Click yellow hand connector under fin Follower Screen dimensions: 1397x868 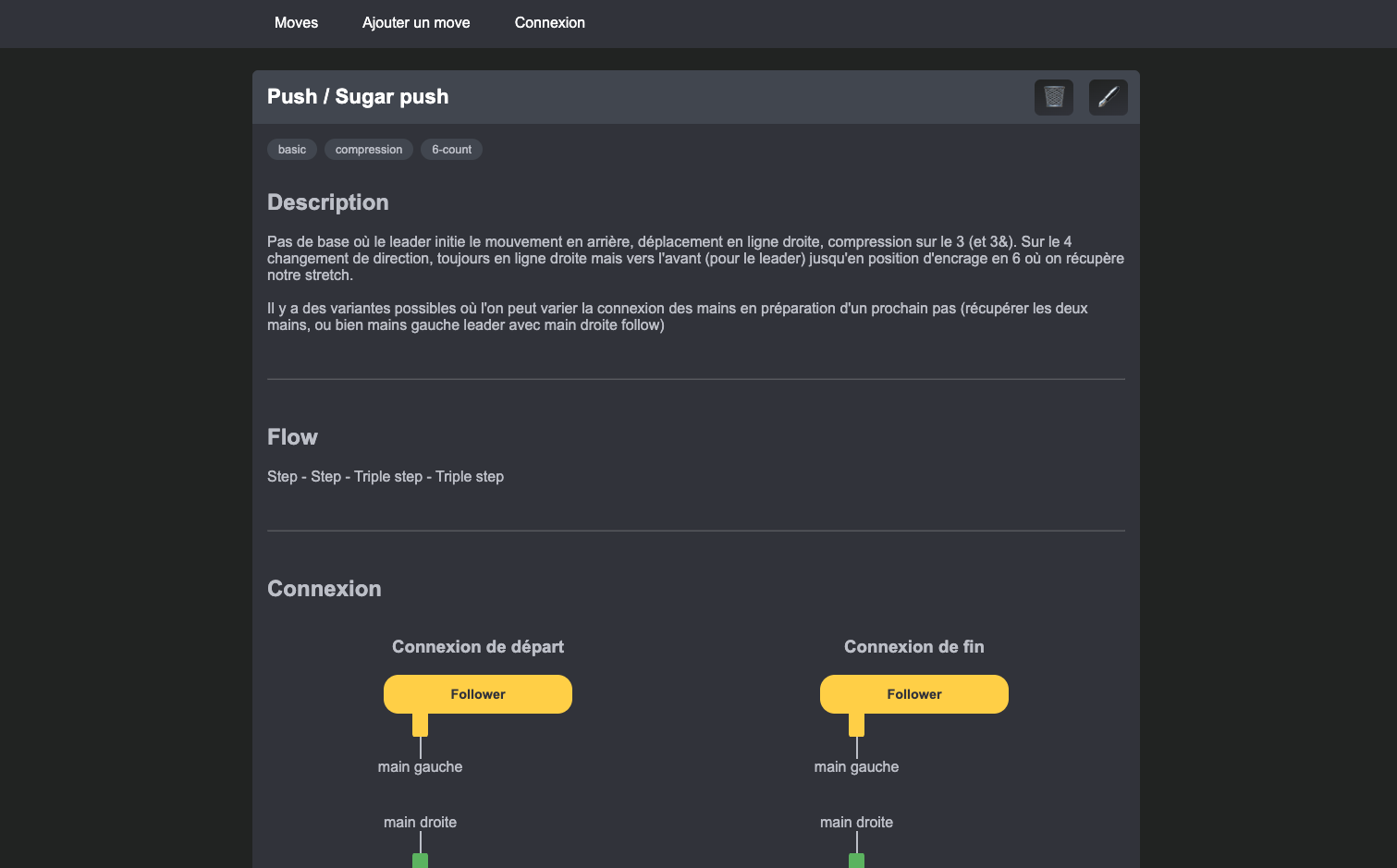(x=857, y=725)
